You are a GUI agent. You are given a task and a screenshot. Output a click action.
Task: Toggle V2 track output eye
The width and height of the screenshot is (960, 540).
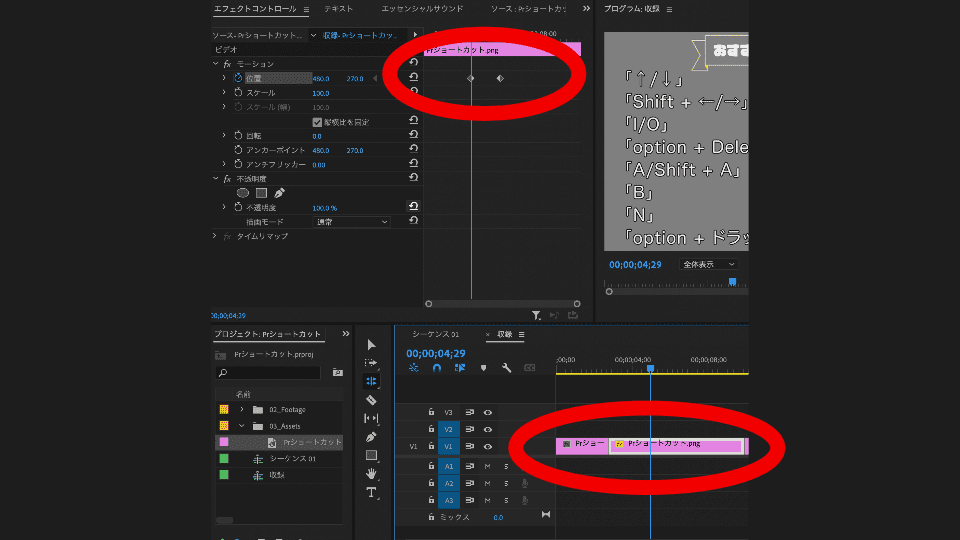[x=487, y=429]
